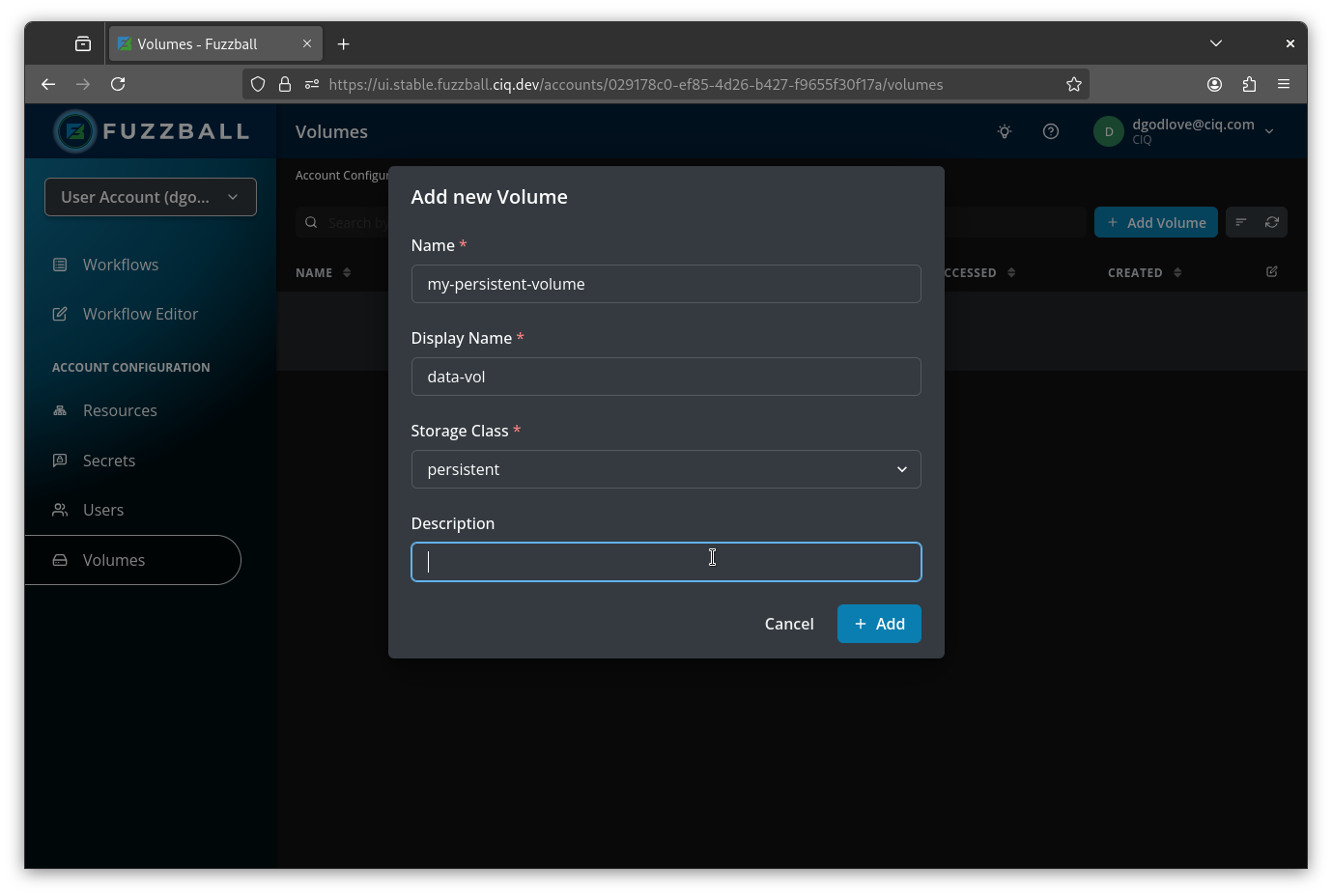Screen dimensions: 1332x896
Task: Click the search magnifier icon
Action: 311,222
